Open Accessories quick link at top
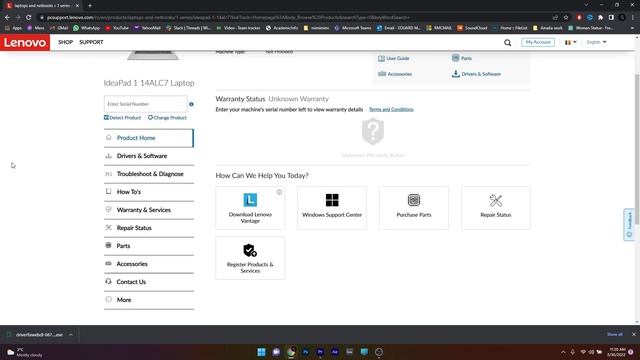 coord(395,74)
